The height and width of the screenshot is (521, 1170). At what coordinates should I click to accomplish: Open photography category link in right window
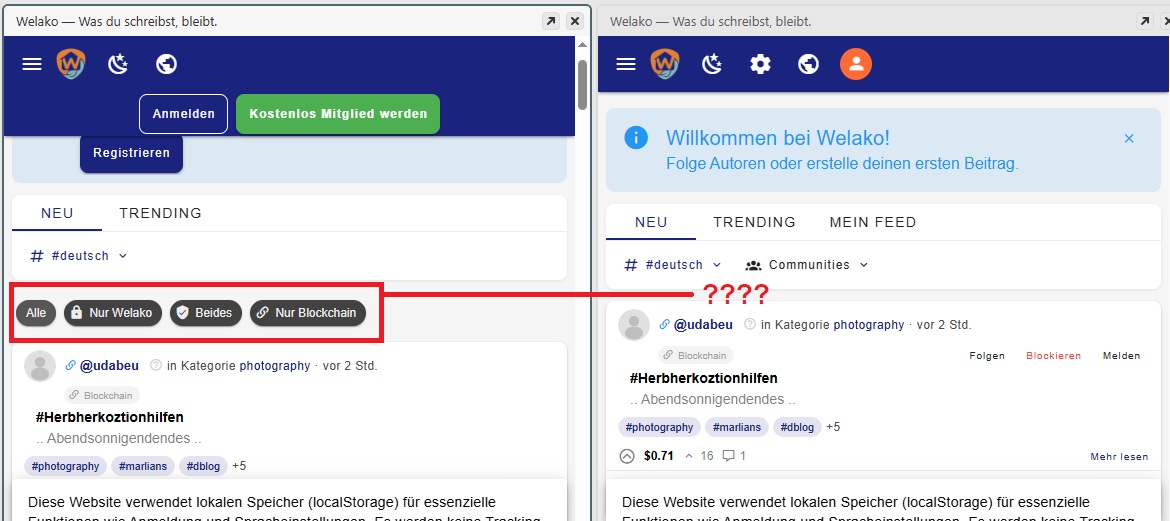point(869,325)
